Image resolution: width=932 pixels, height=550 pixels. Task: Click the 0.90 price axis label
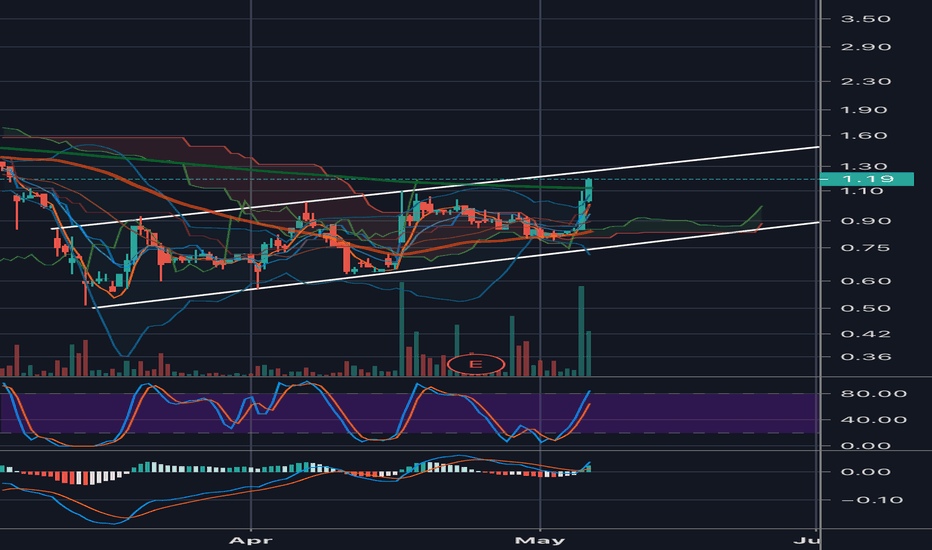point(866,221)
